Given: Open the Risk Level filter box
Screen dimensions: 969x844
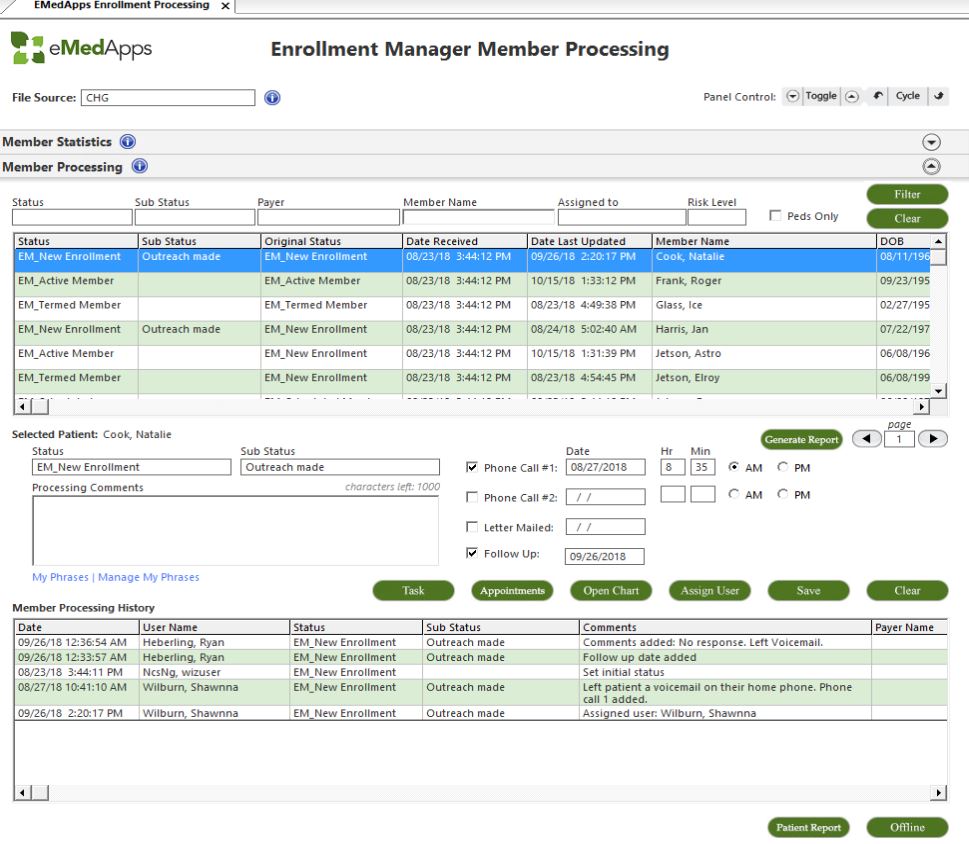Looking at the screenshot, I should tap(717, 217).
